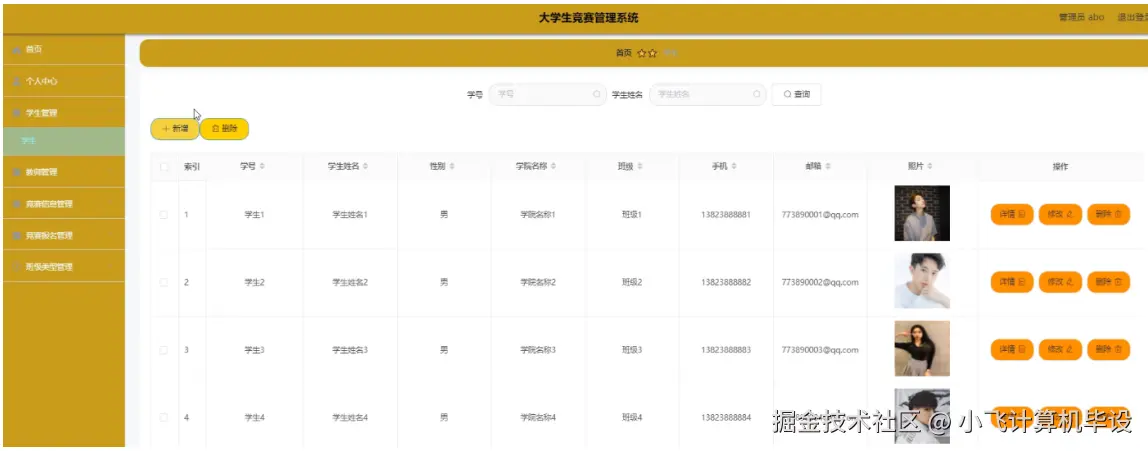The height and width of the screenshot is (451, 1148).
Task: Click the star icons in the breadcrumb bar
Action: 647,53
